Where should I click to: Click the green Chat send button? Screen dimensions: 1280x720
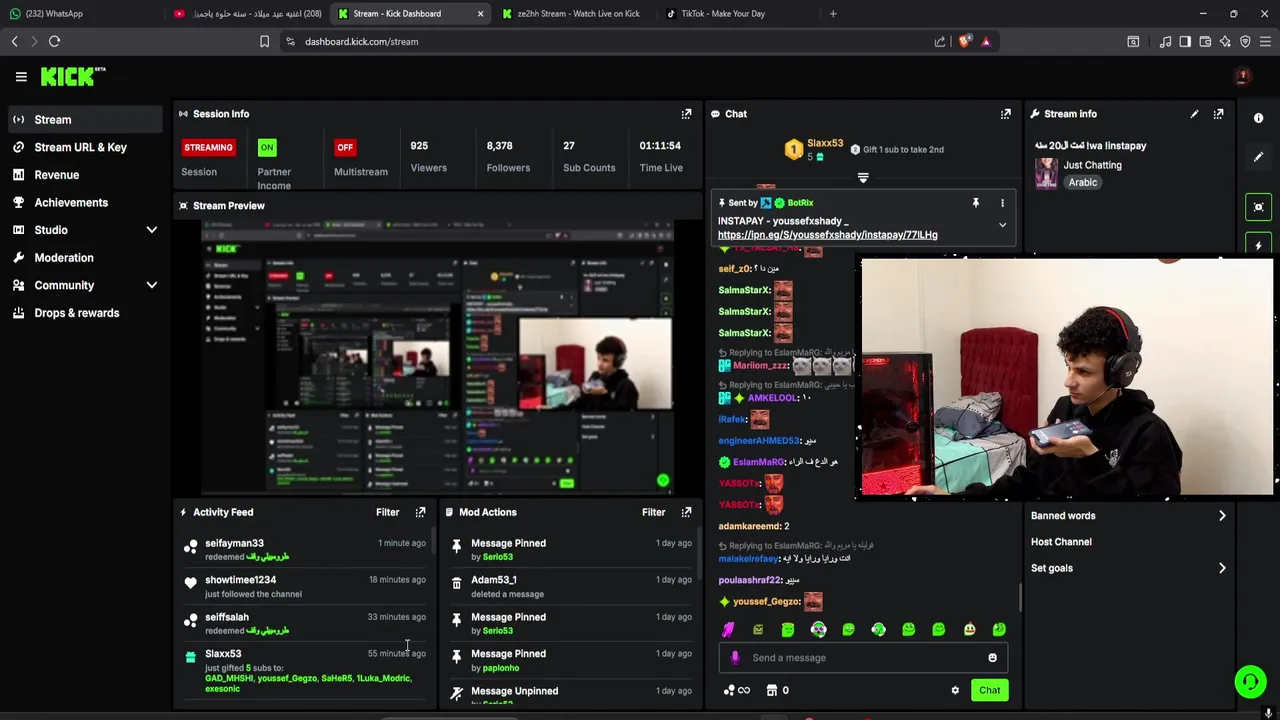[x=989, y=690]
